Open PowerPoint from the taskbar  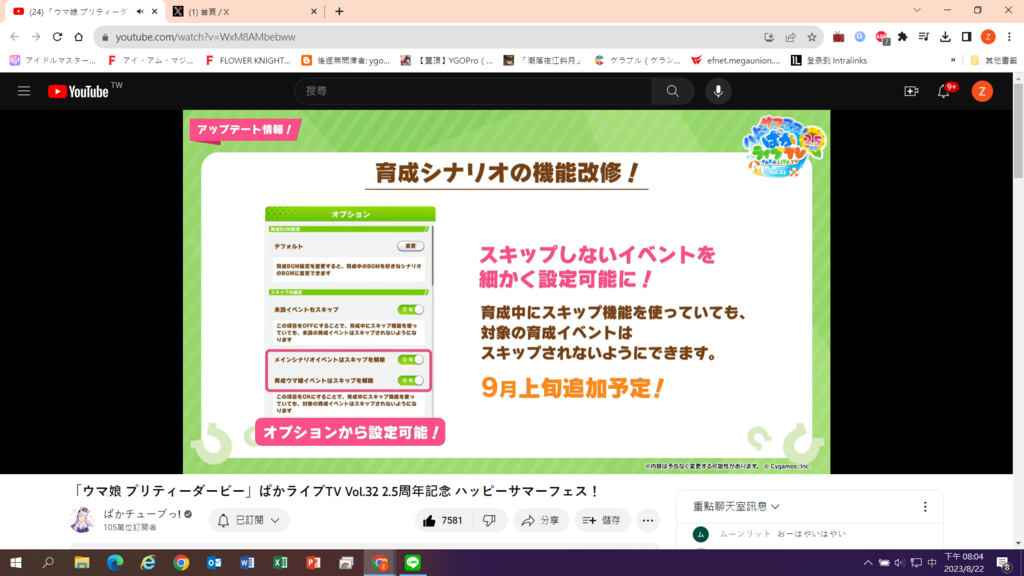313,563
